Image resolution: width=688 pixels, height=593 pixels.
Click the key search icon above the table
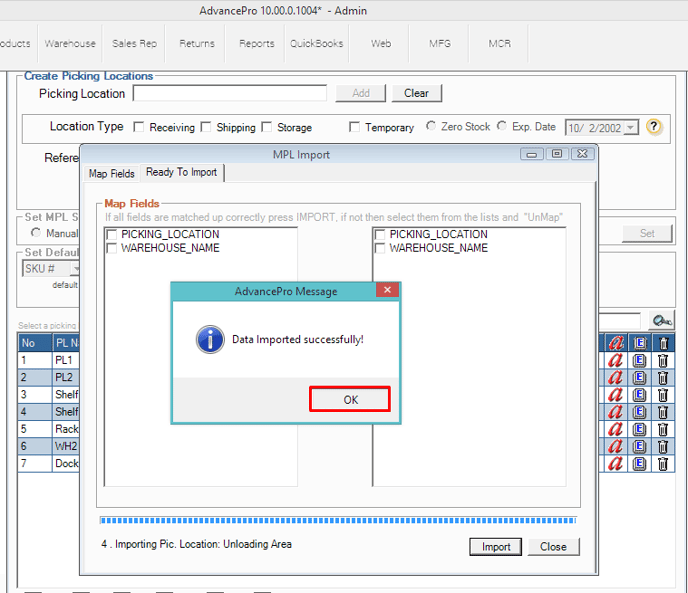click(660, 320)
